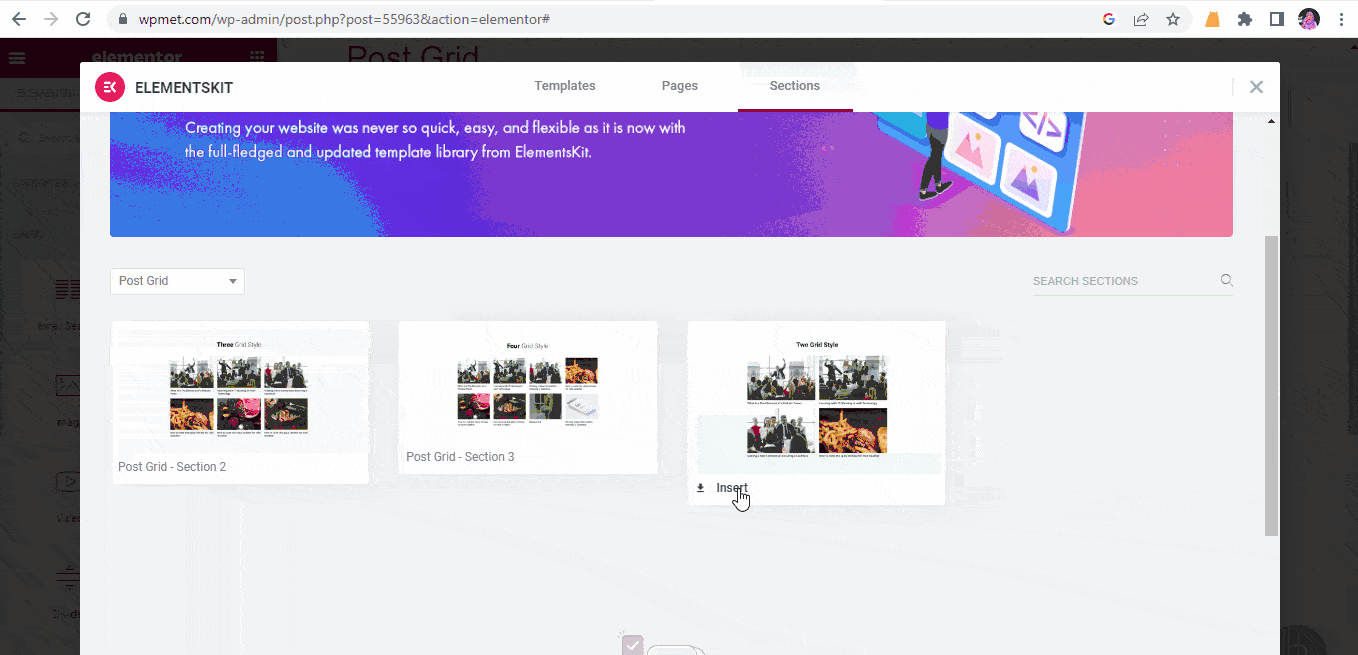Screen dimensions: 1358x655
Task: Click the padlock site info icon
Action: click(x=123, y=19)
